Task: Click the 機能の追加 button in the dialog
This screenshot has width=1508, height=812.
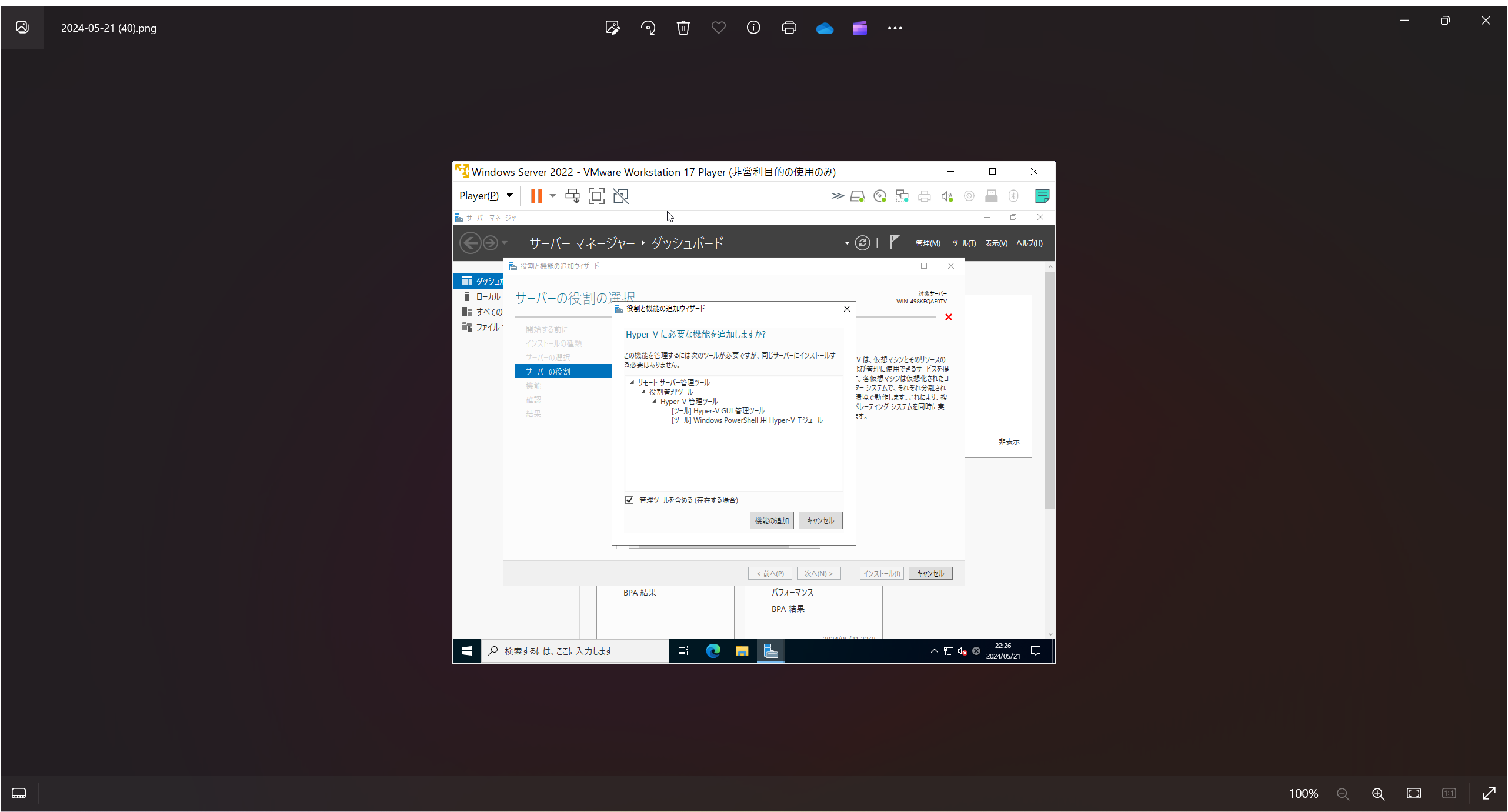Action: tap(771, 520)
